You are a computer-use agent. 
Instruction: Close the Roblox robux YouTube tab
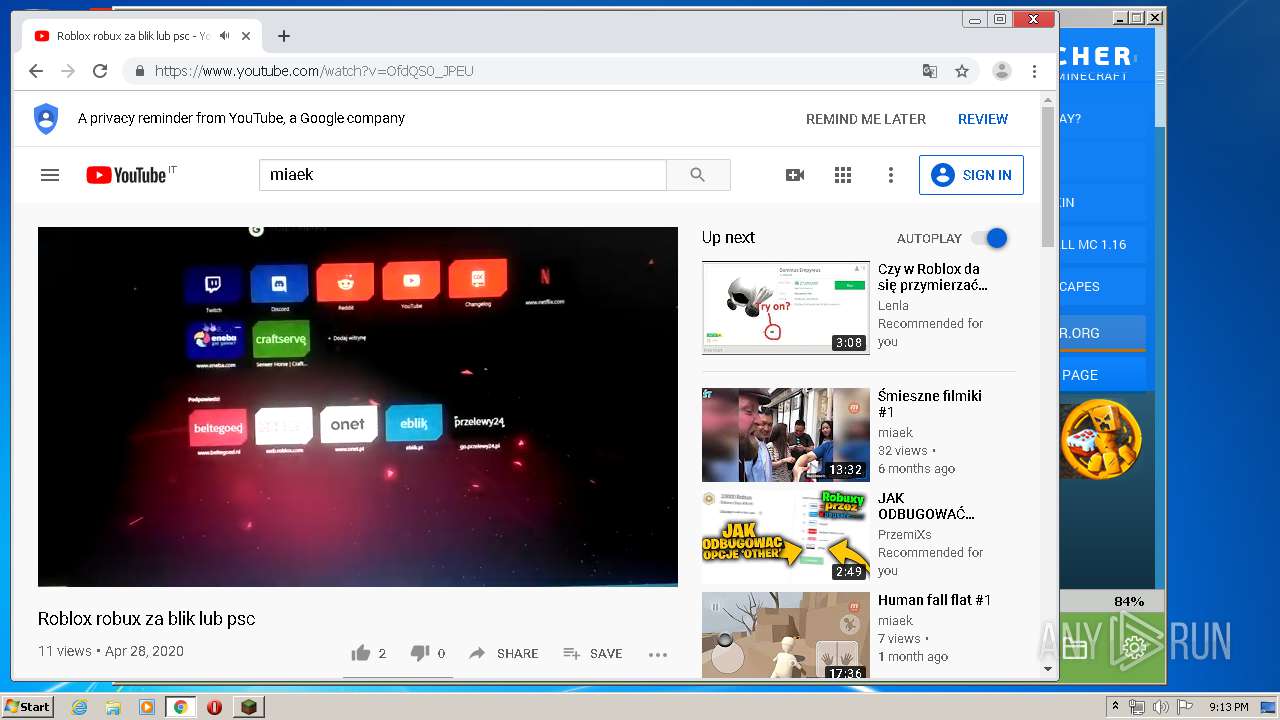pos(246,36)
